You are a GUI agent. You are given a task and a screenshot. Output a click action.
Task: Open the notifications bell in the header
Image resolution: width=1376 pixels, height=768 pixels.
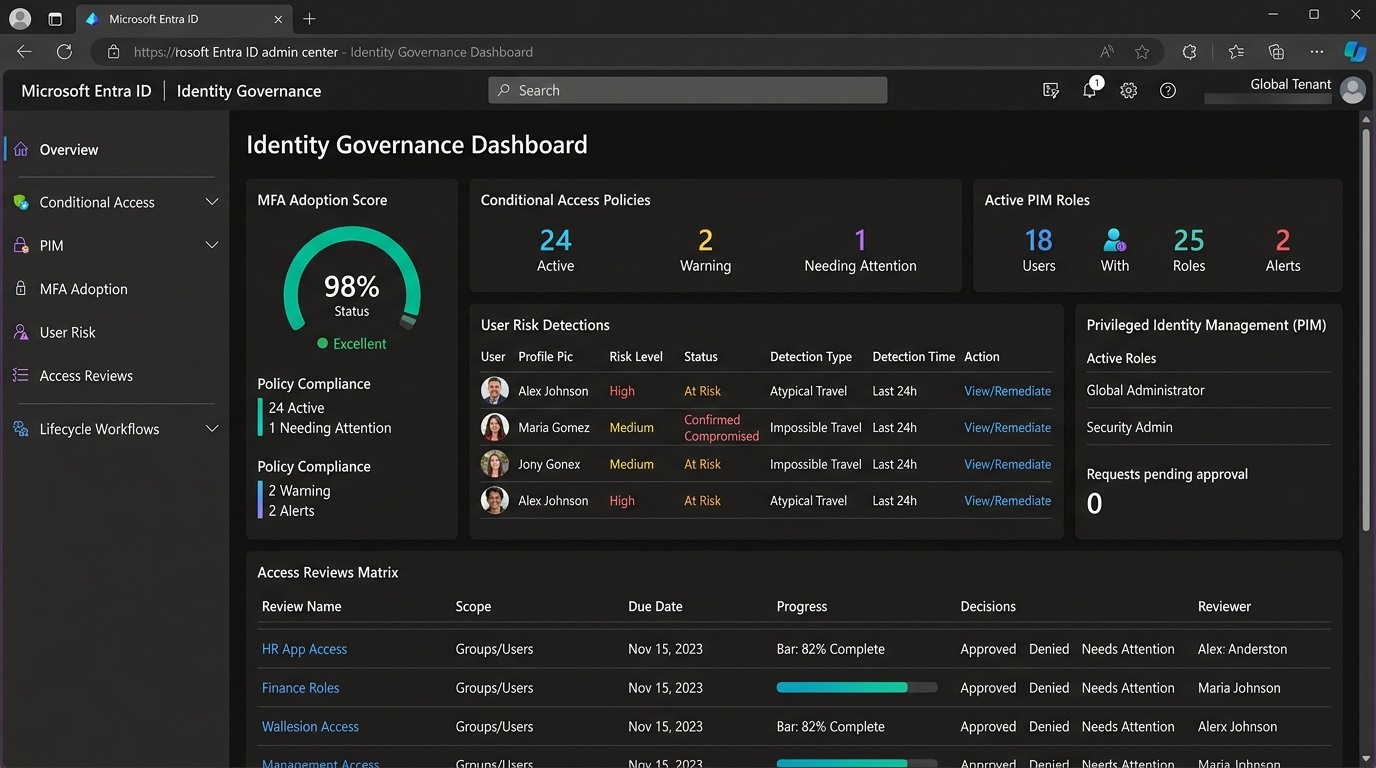pos(1090,90)
